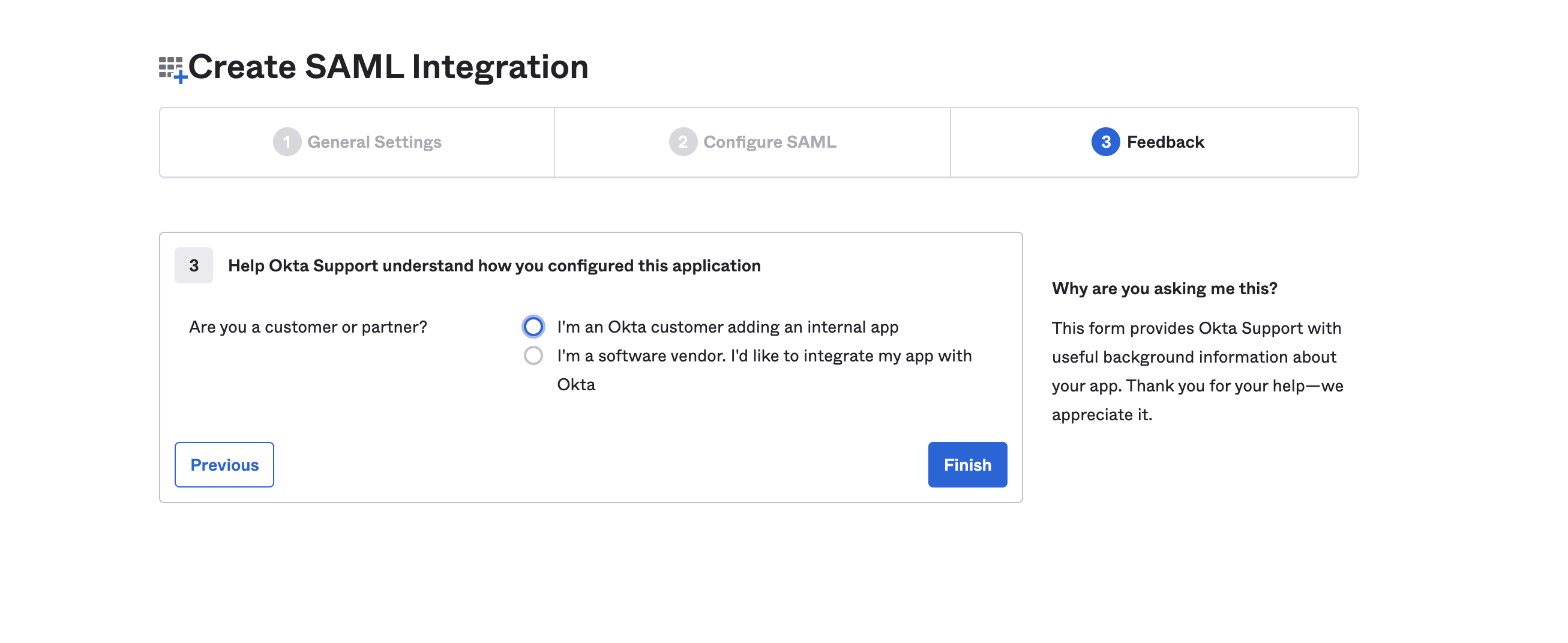Click the "Help Okta Support understand" section heading
The width and height of the screenshot is (1568, 643).
click(494, 265)
